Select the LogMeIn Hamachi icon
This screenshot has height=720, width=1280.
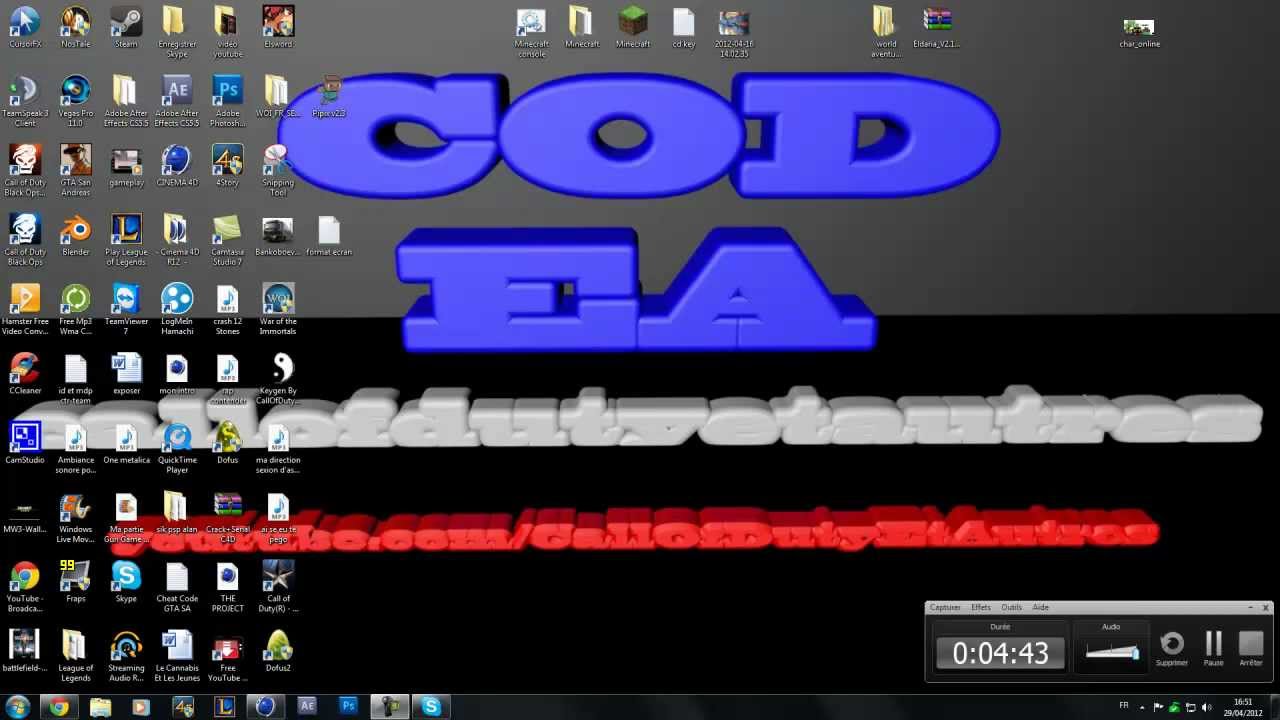click(x=177, y=308)
